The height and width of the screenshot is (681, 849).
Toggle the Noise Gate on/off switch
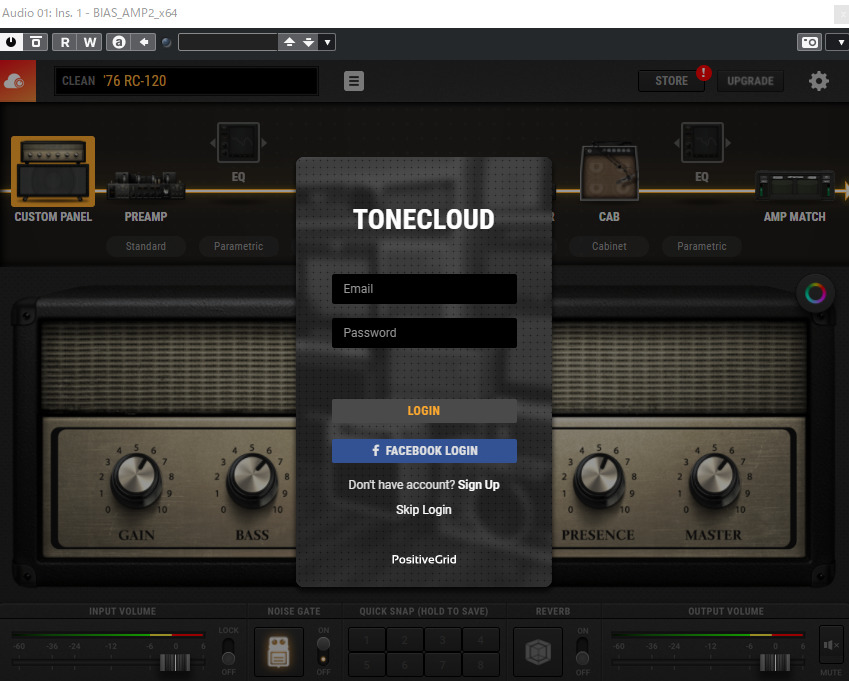pos(323,651)
